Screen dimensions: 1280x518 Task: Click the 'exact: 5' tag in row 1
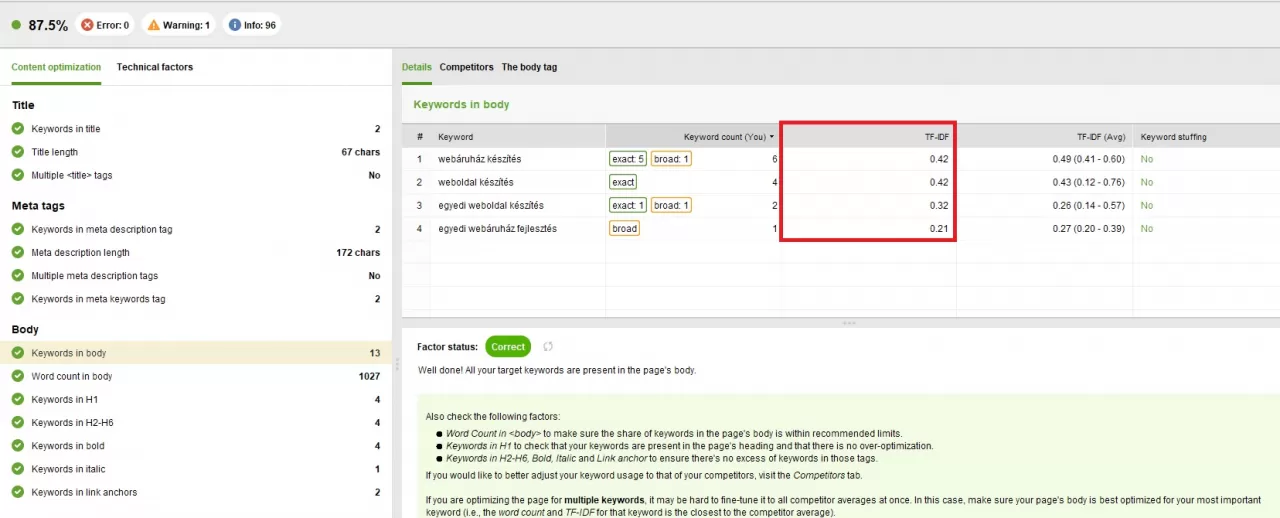[x=628, y=159]
